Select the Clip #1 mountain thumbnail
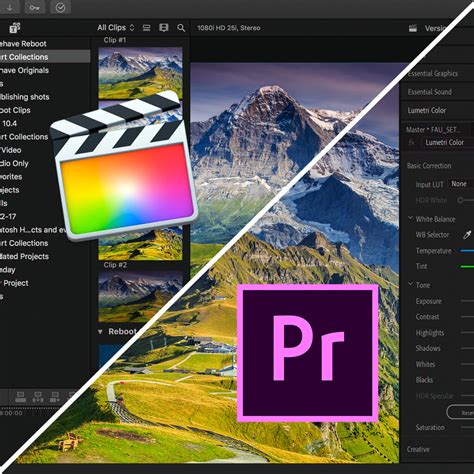This screenshot has height=474, width=474. [x=140, y=73]
